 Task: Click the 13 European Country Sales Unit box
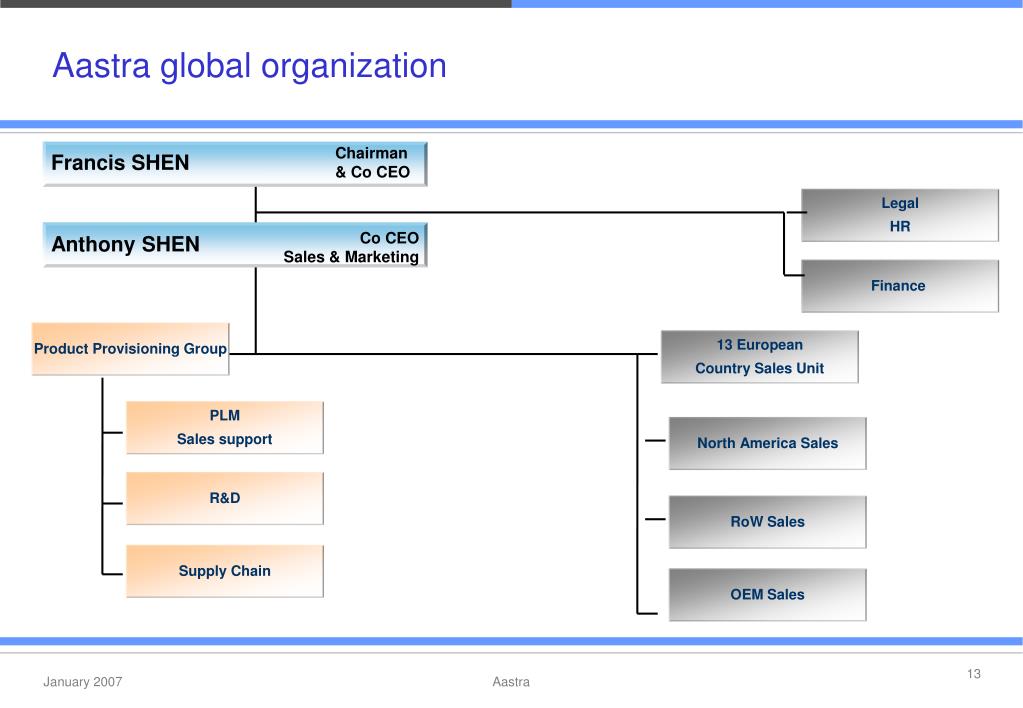pos(759,357)
